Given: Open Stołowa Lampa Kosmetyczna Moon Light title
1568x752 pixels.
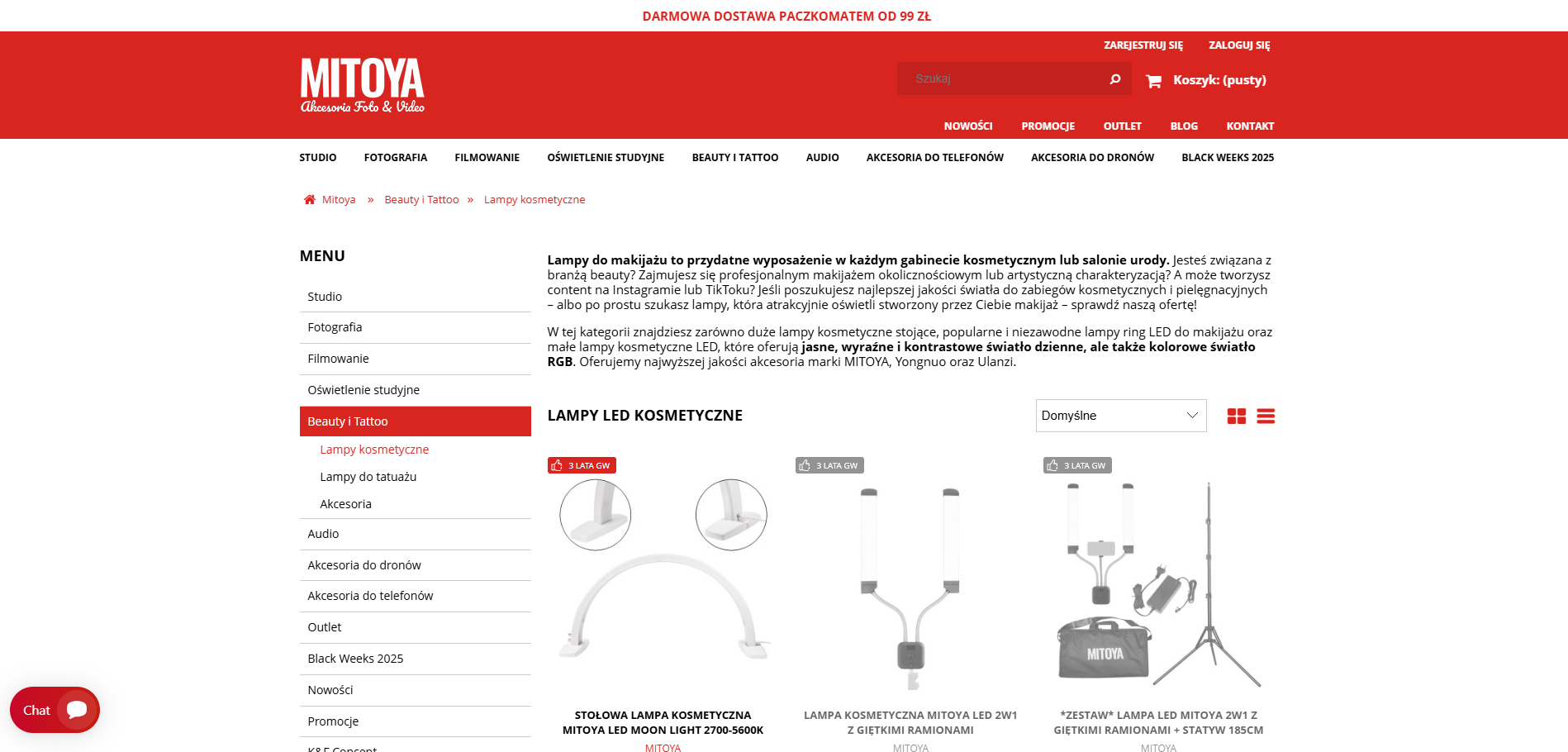Looking at the screenshot, I should point(663,723).
